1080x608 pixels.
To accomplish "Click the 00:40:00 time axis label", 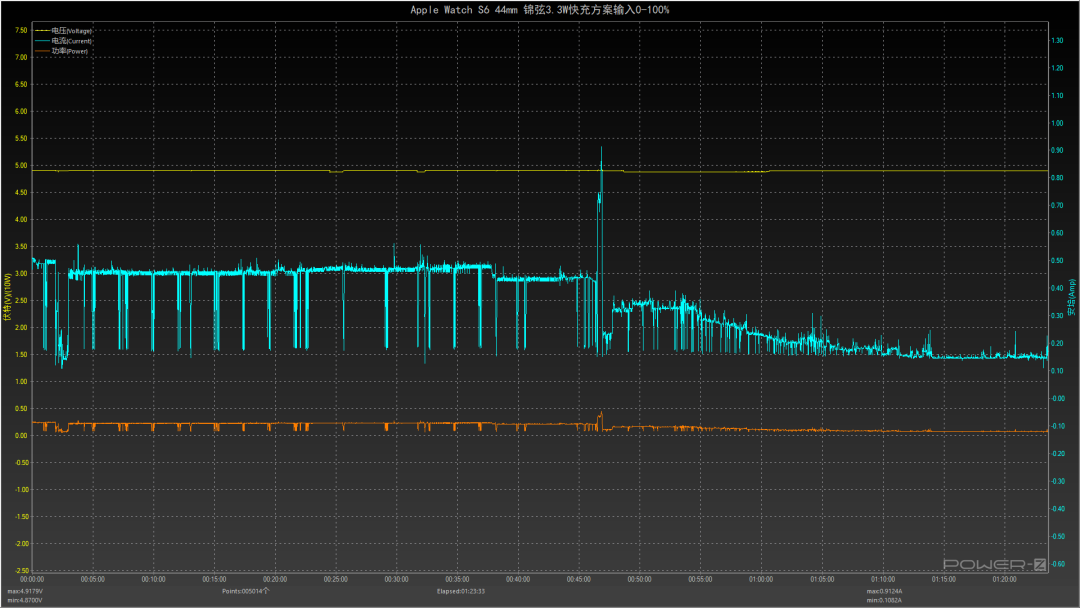I will 518,580.
